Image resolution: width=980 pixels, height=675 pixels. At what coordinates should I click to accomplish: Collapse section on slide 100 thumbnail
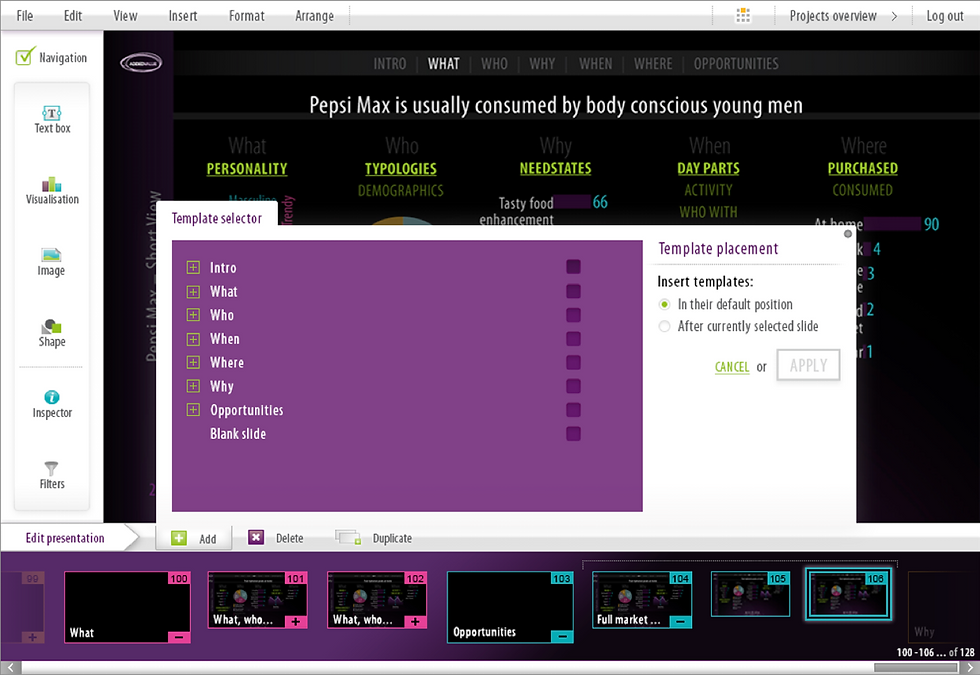pos(179,637)
